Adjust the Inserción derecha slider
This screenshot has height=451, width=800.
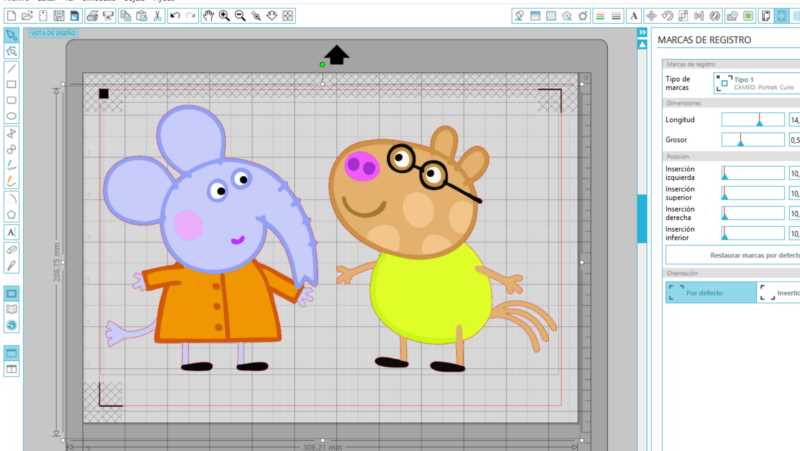pos(753,213)
